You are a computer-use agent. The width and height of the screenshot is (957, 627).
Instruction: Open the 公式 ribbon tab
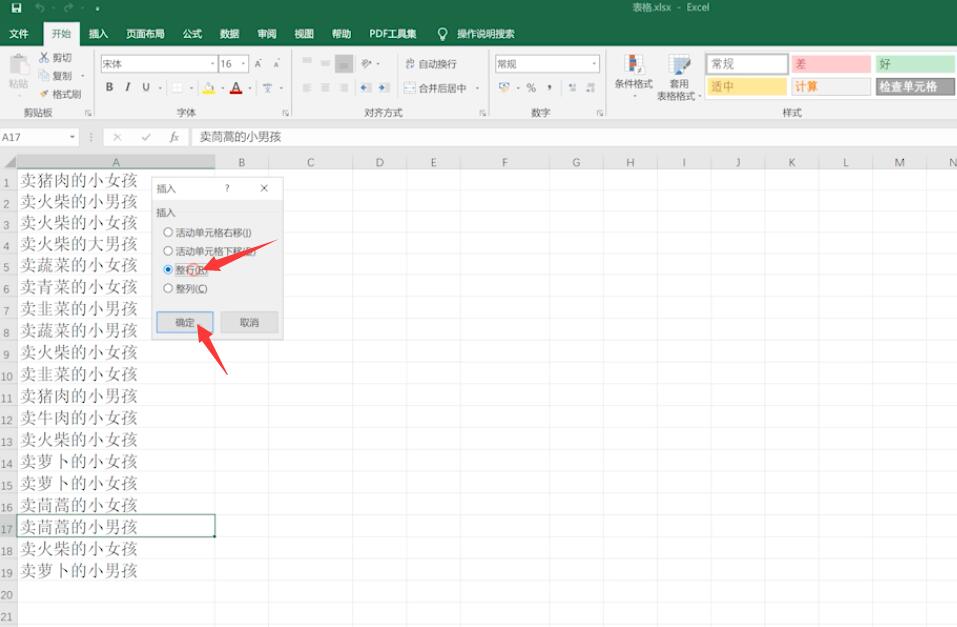192,34
